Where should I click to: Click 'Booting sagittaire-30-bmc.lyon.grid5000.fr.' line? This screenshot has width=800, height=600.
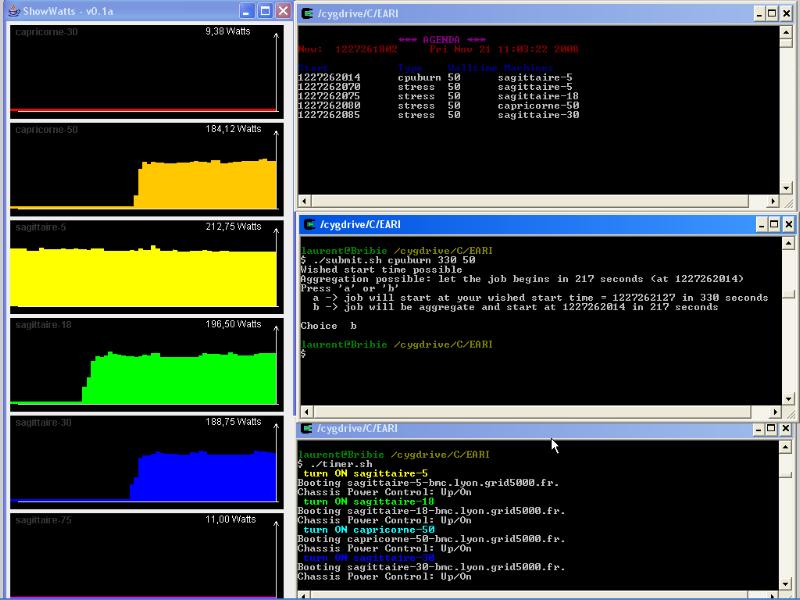coord(431,567)
